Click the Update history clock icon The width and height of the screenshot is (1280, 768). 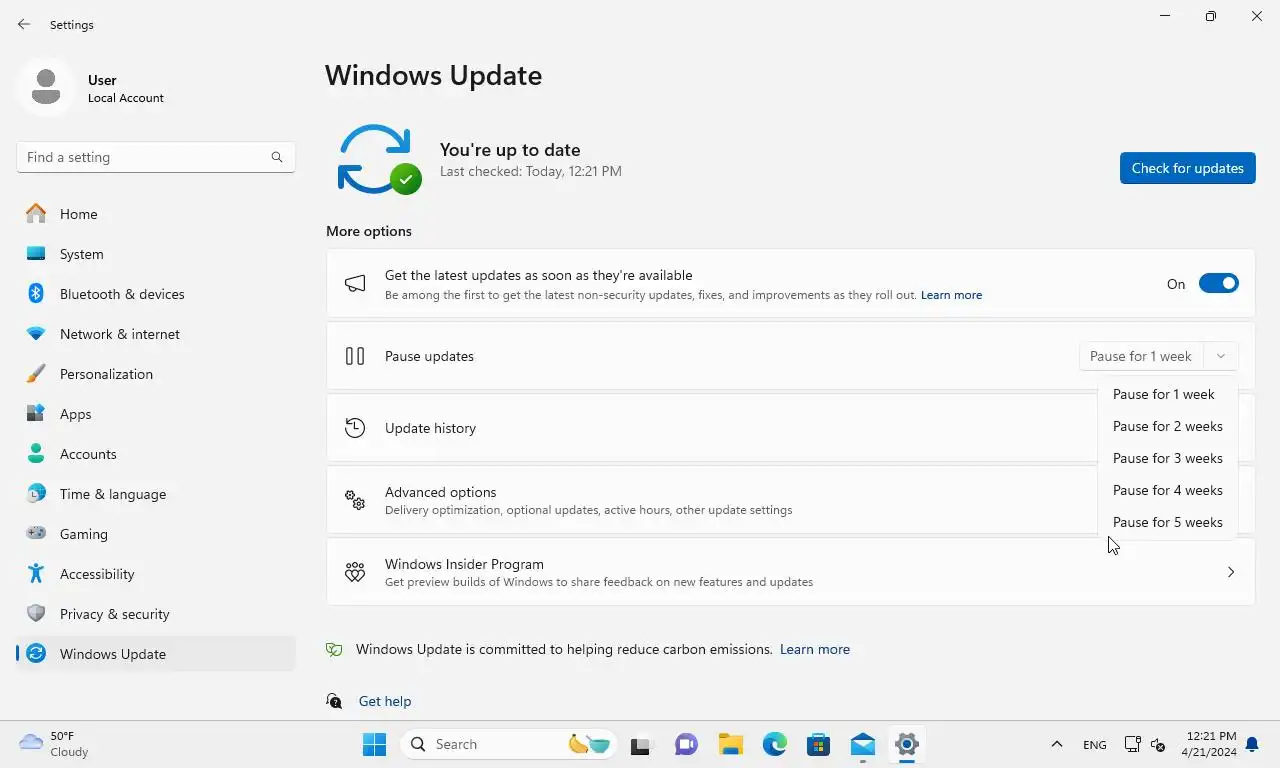355,428
